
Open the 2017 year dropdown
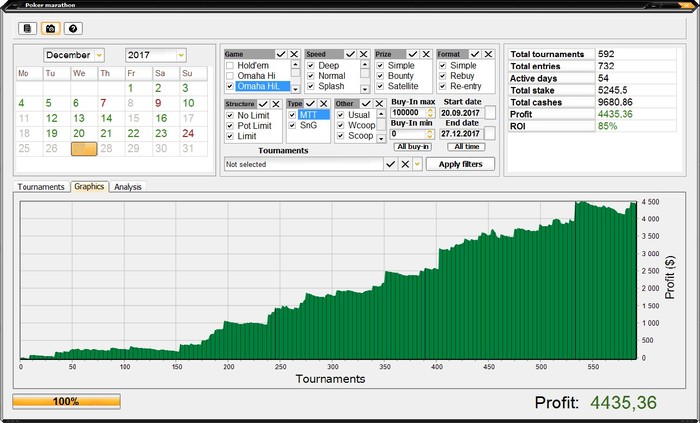coord(181,55)
